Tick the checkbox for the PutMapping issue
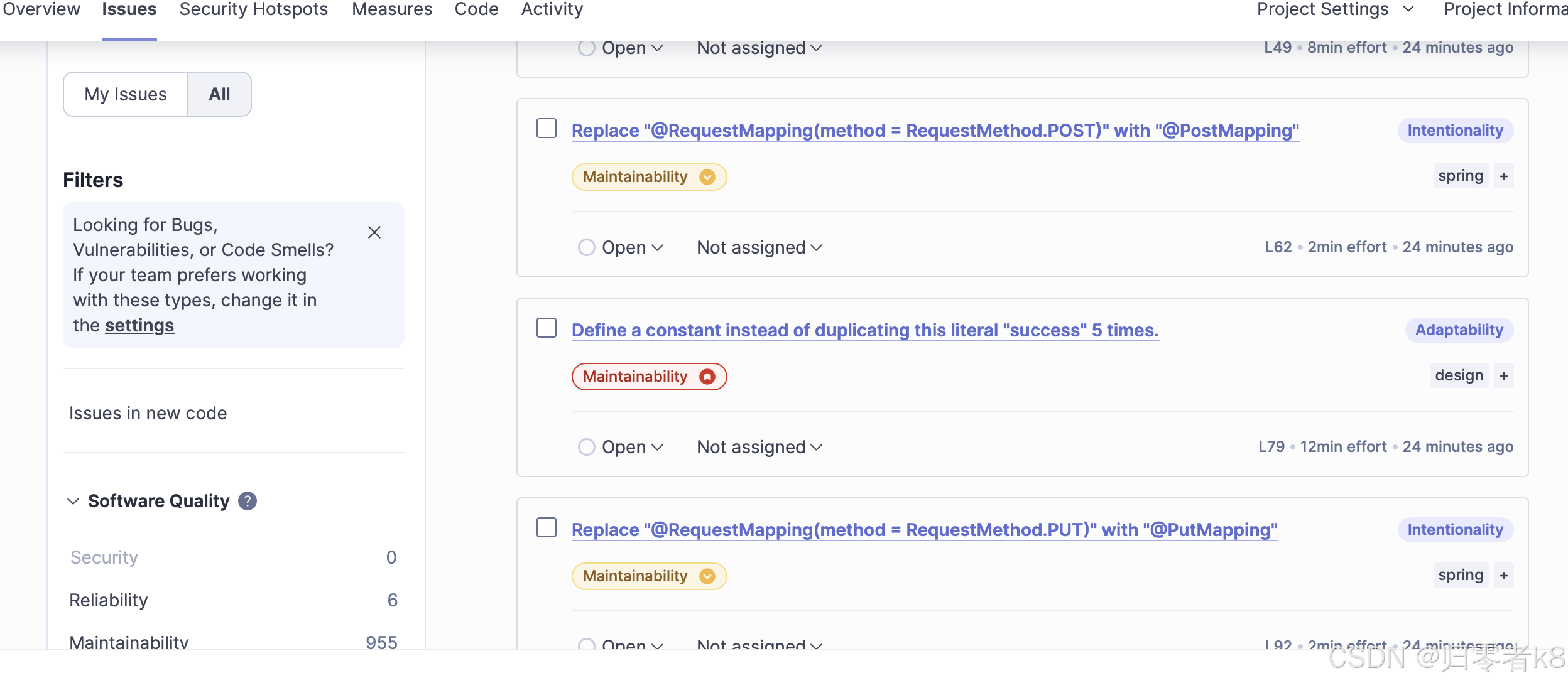The width and height of the screenshot is (1568, 683). click(x=546, y=527)
